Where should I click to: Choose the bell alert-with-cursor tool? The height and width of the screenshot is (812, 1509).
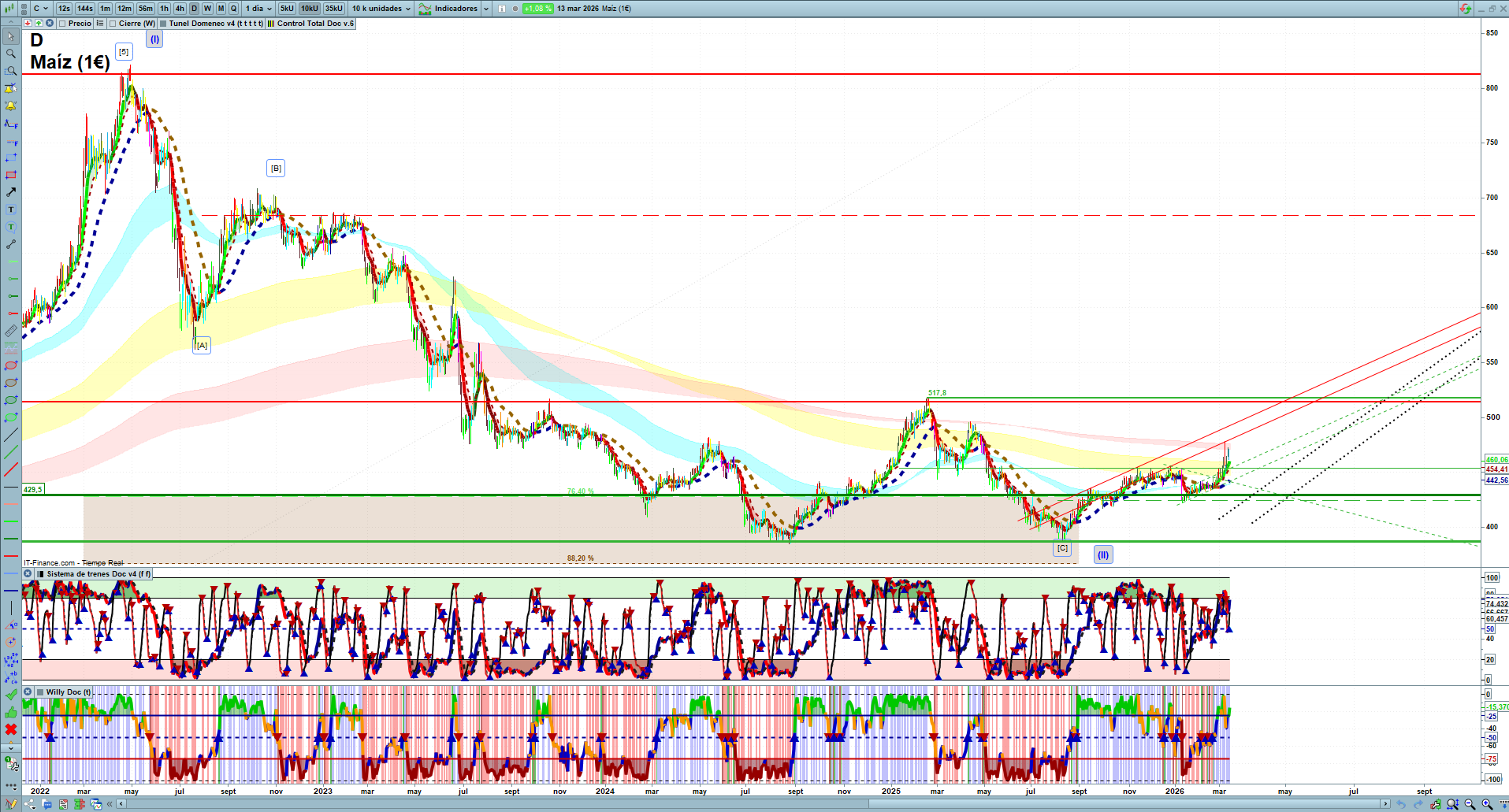[x=11, y=88]
